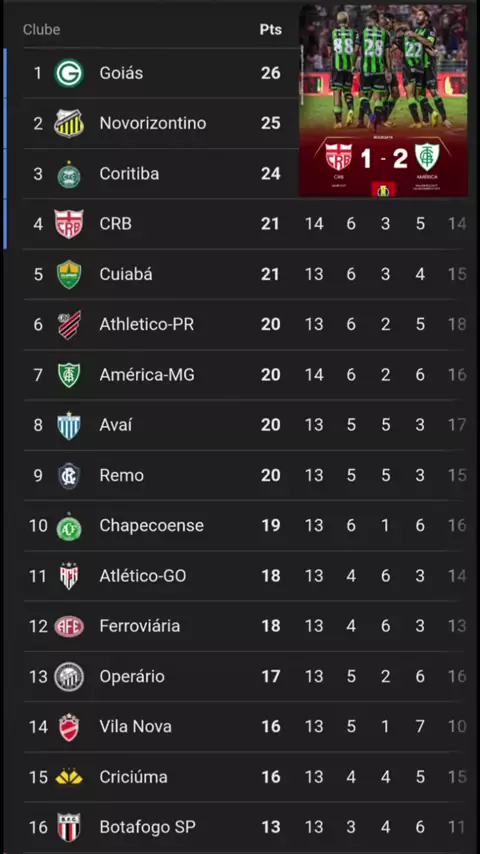Click the Novorizontino club crest
Image resolution: width=480 pixels, height=854 pixels.
click(69, 123)
